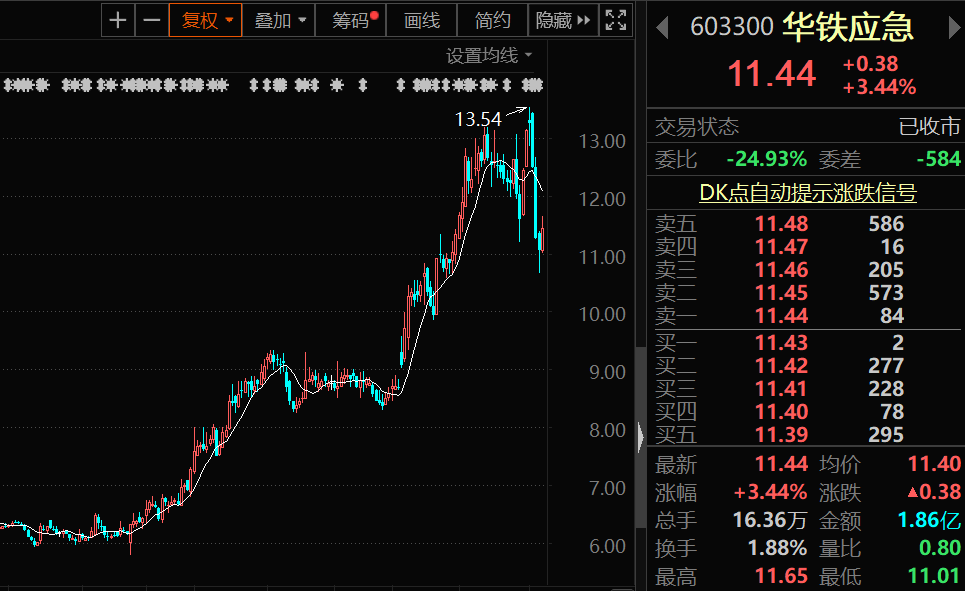Click the minus zoom-out chart button
The image size is (965, 591).
[x=151, y=20]
